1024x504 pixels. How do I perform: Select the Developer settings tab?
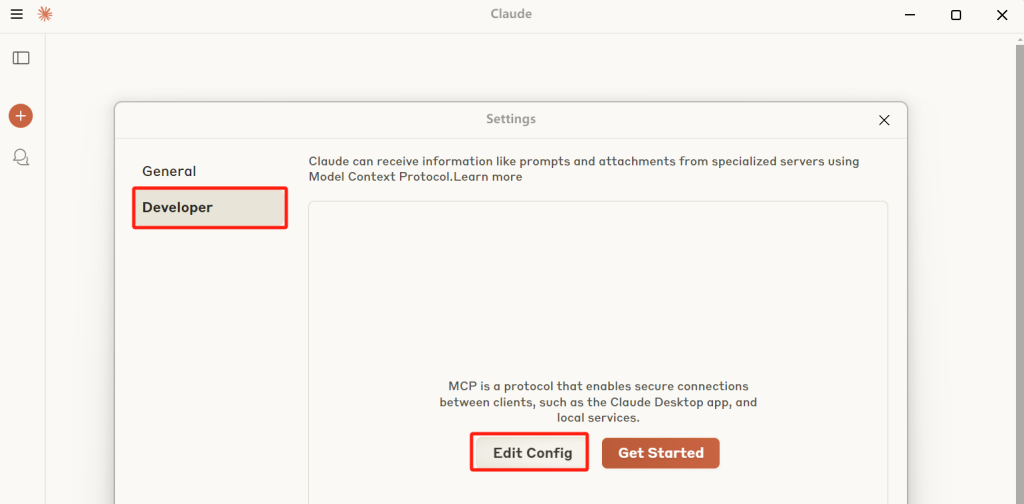pyautogui.click(x=210, y=208)
